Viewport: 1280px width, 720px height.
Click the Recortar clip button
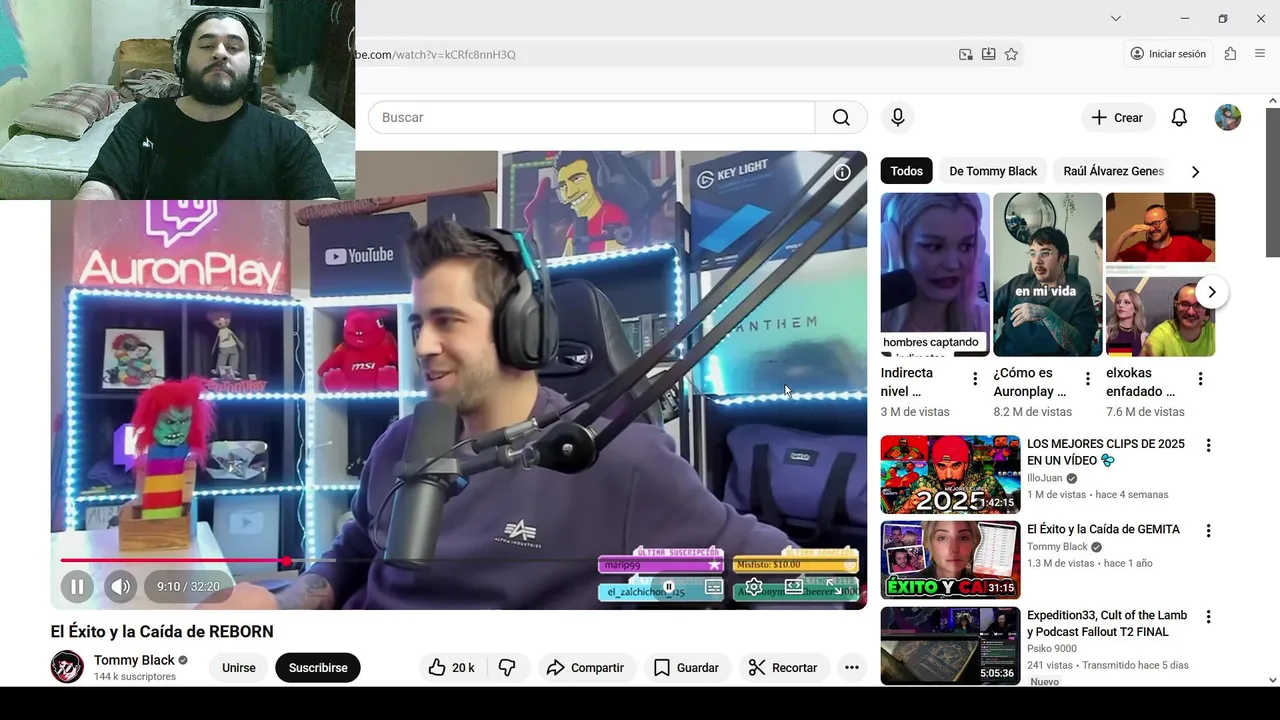[x=783, y=668]
